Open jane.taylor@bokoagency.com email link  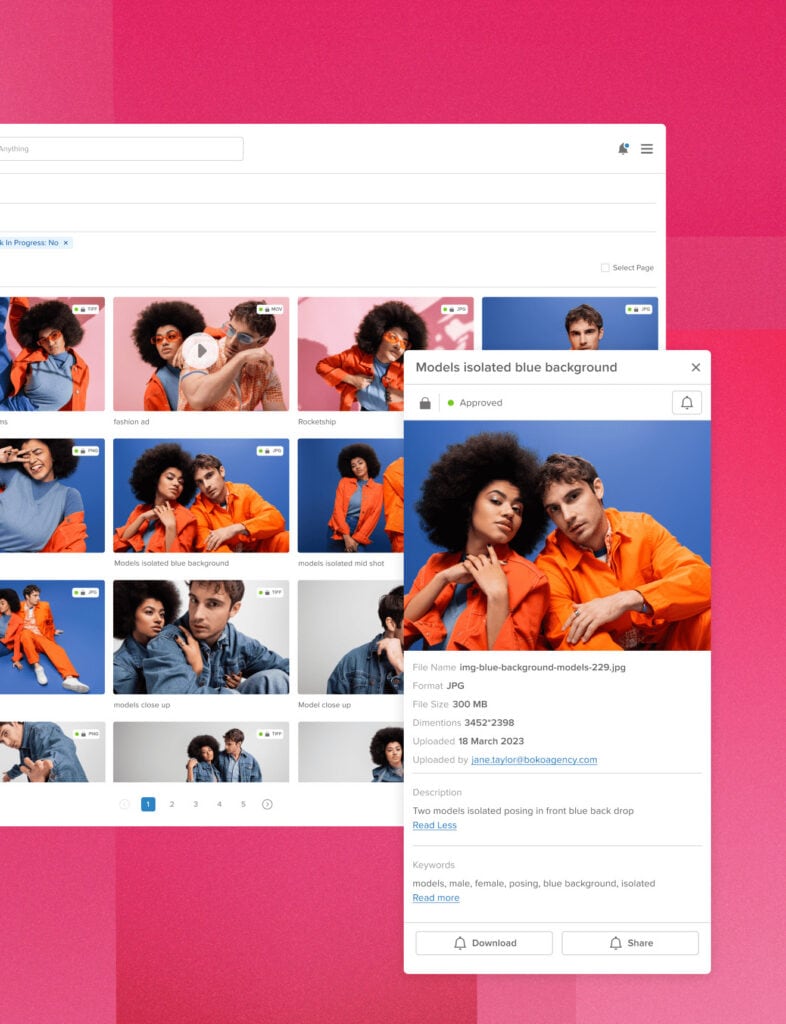pyautogui.click(x=534, y=760)
